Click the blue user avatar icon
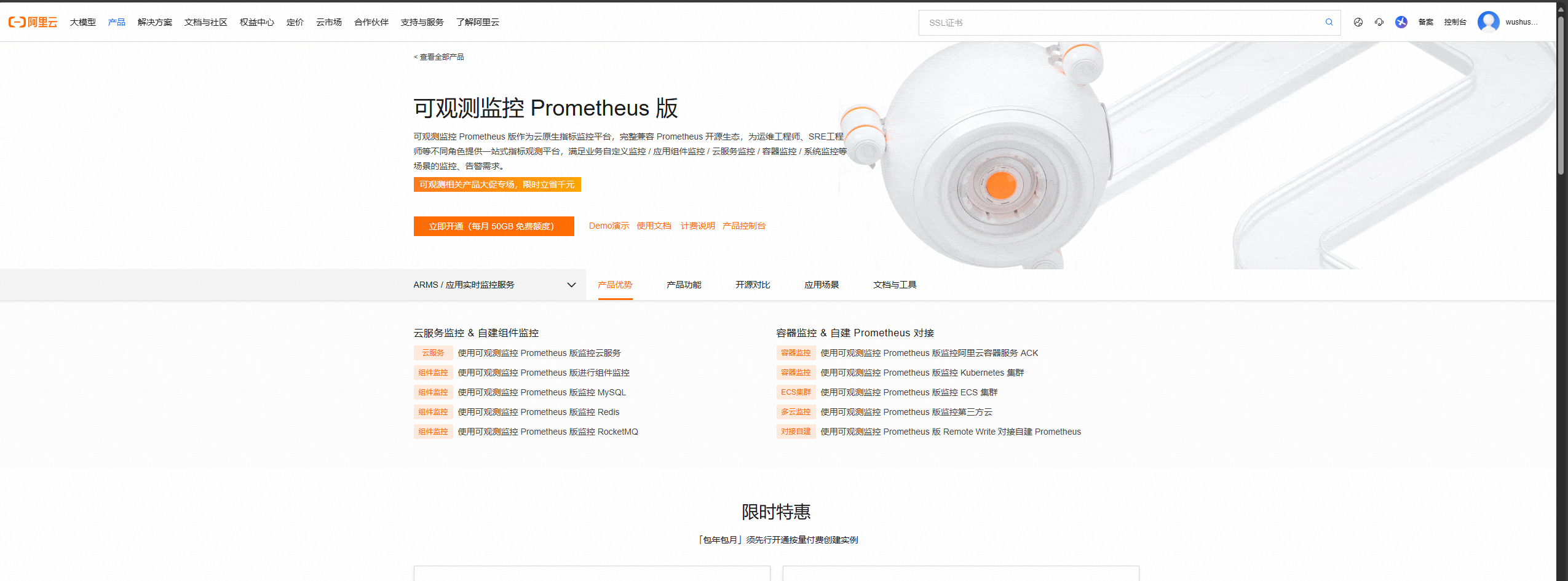The image size is (1568, 581). tap(1488, 22)
